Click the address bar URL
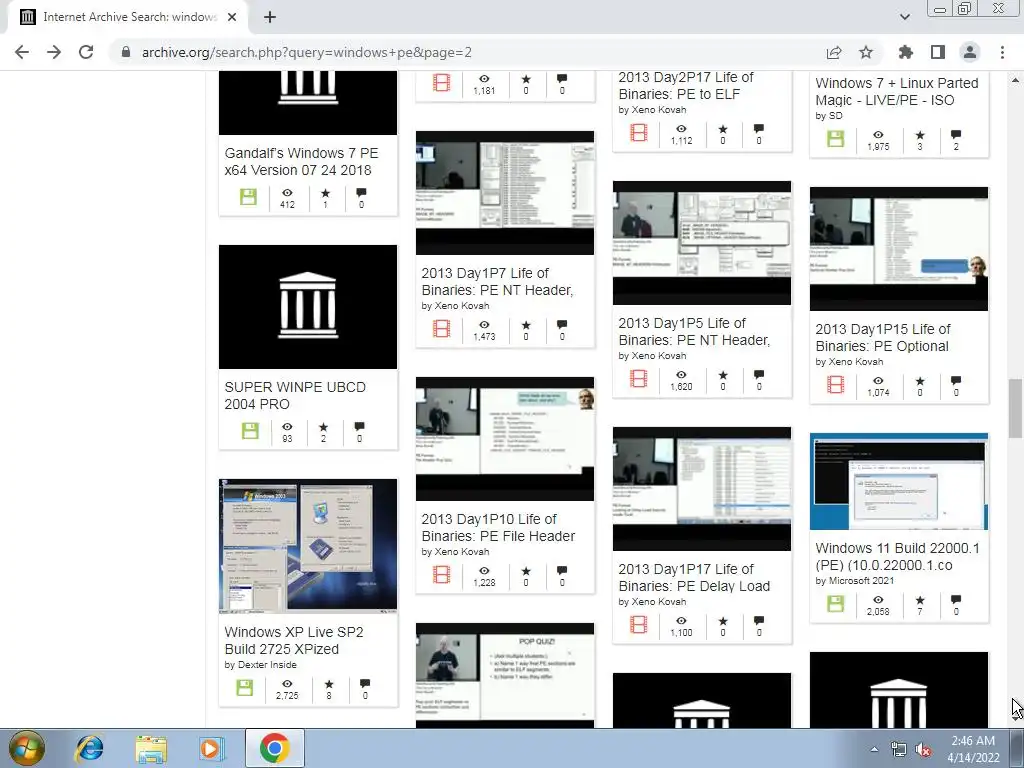The width and height of the screenshot is (1024, 768). (x=307, y=52)
